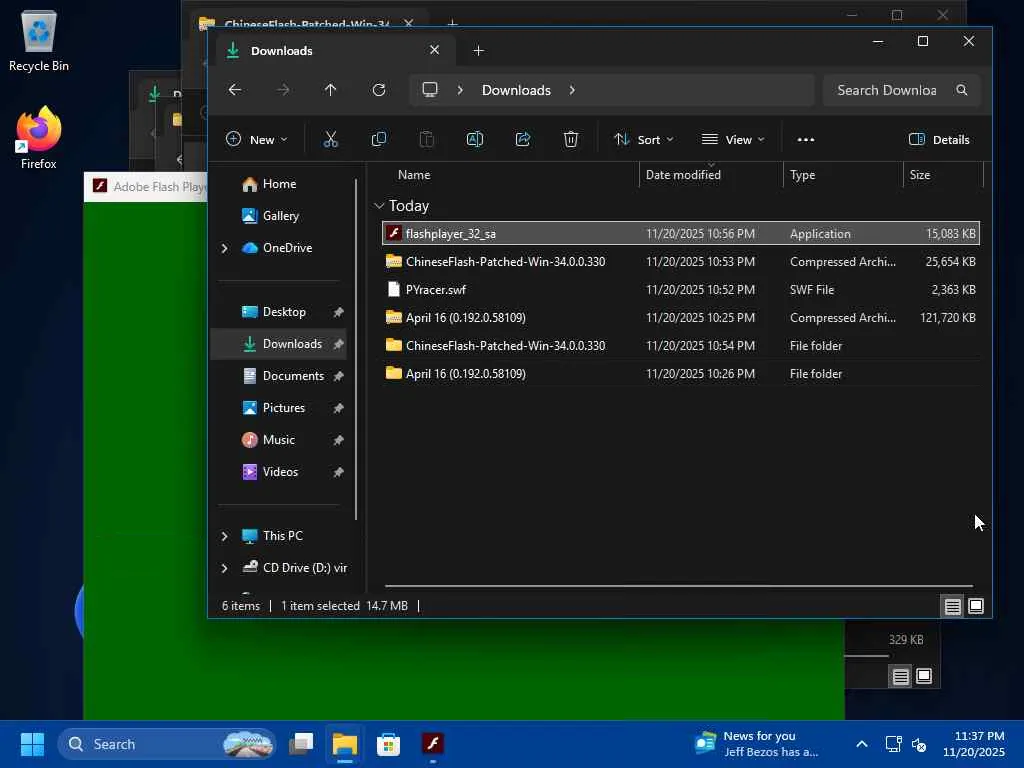Viewport: 1024px width, 768px height.
Task: Open the Sort dropdown menu
Action: click(643, 140)
